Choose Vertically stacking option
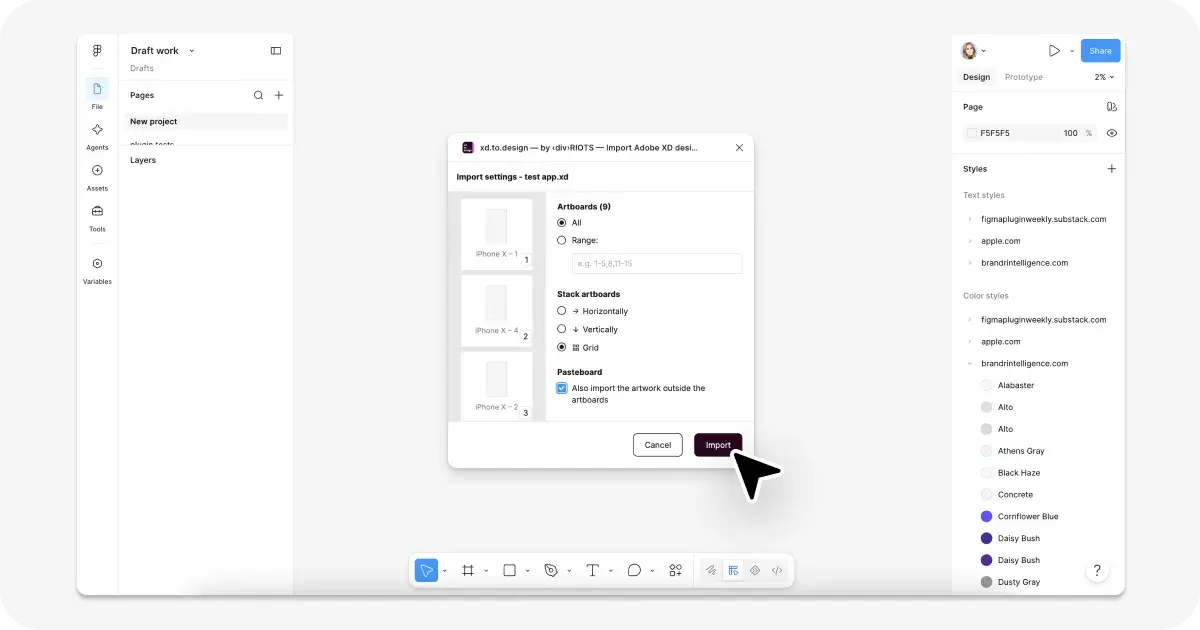The height and width of the screenshot is (630, 1200). (x=562, y=329)
